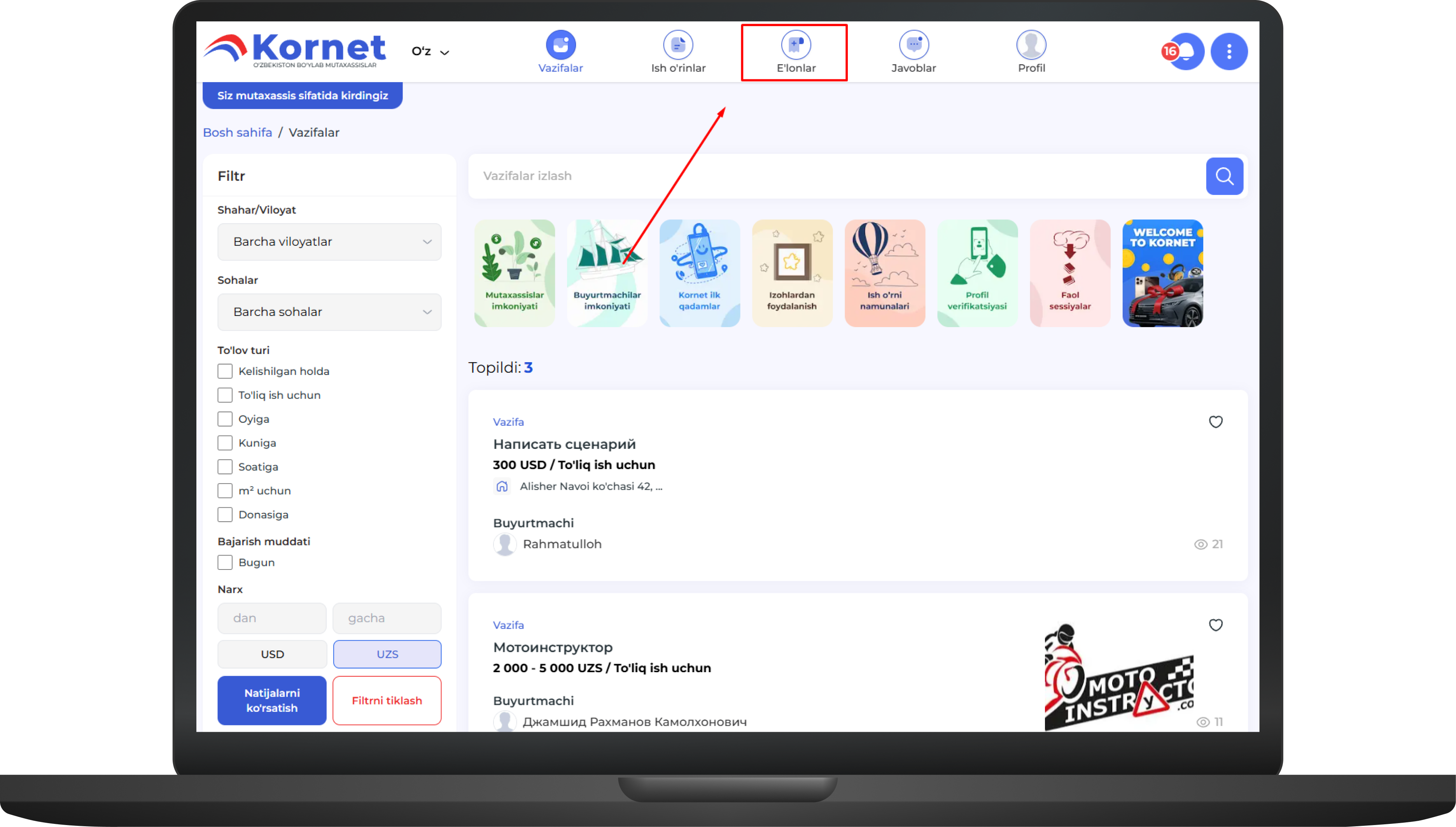Viewport: 1456px width, 827px height.
Task: Expand the Barcha viloyatlar dropdown
Action: pyautogui.click(x=329, y=242)
